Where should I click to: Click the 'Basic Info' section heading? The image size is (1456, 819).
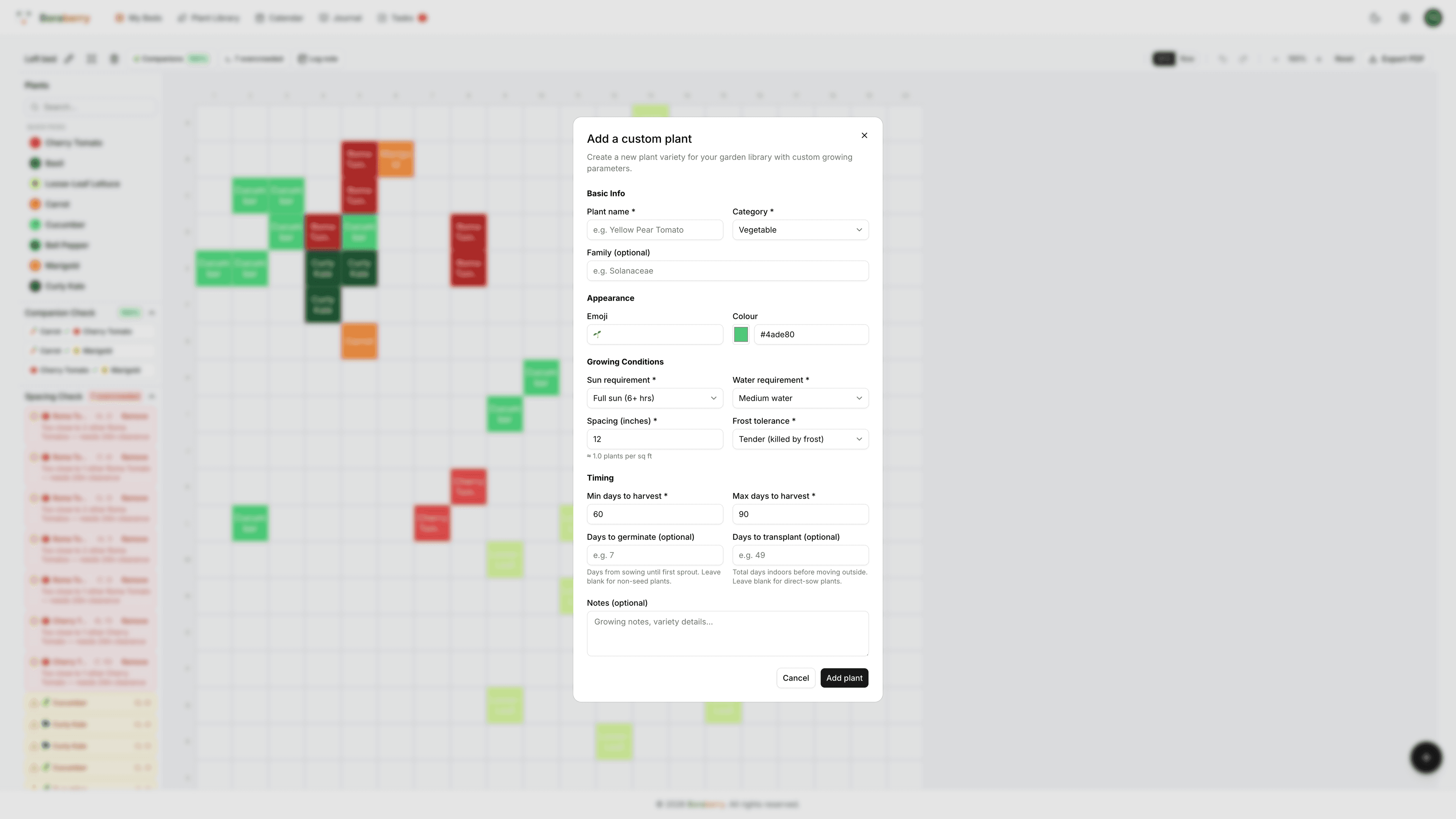(x=606, y=193)
